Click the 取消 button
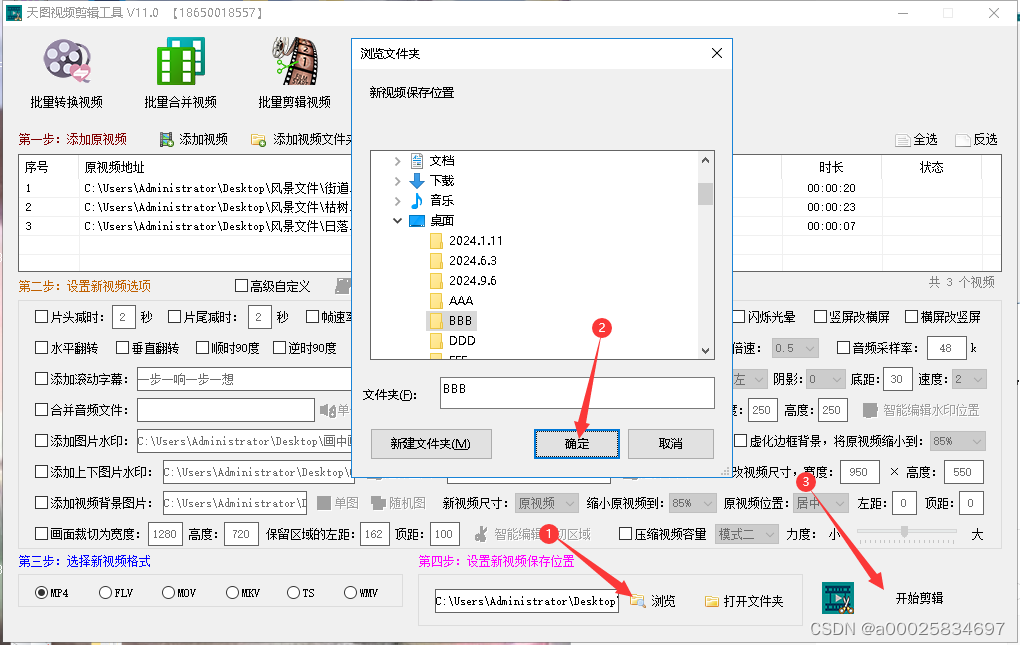 (x=671, y=443)
